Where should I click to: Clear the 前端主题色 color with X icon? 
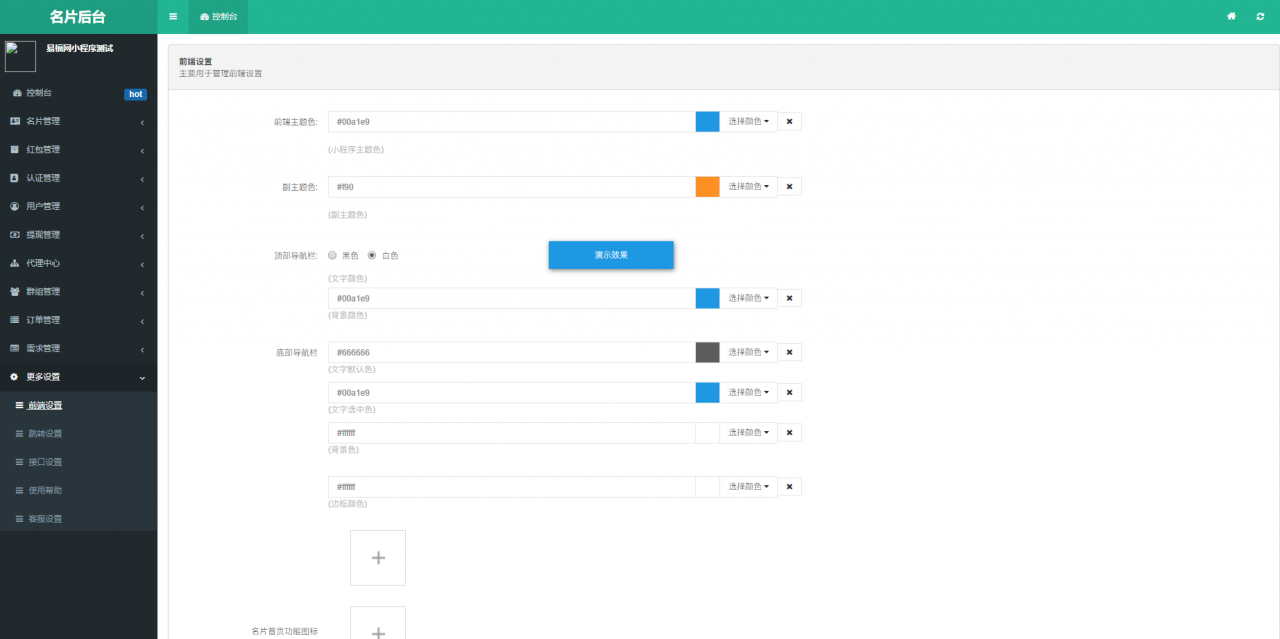click(x=789, y=121)
